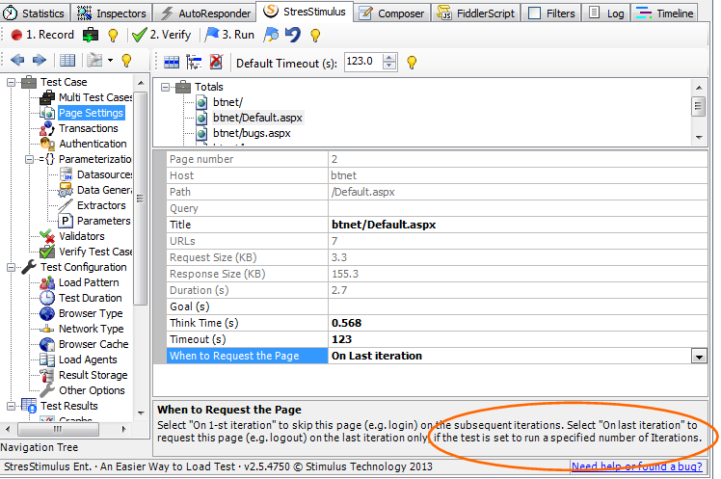Screen dimensions: 721x479
Task: Switch to the Statistics tab
Action: pos(34,13)
